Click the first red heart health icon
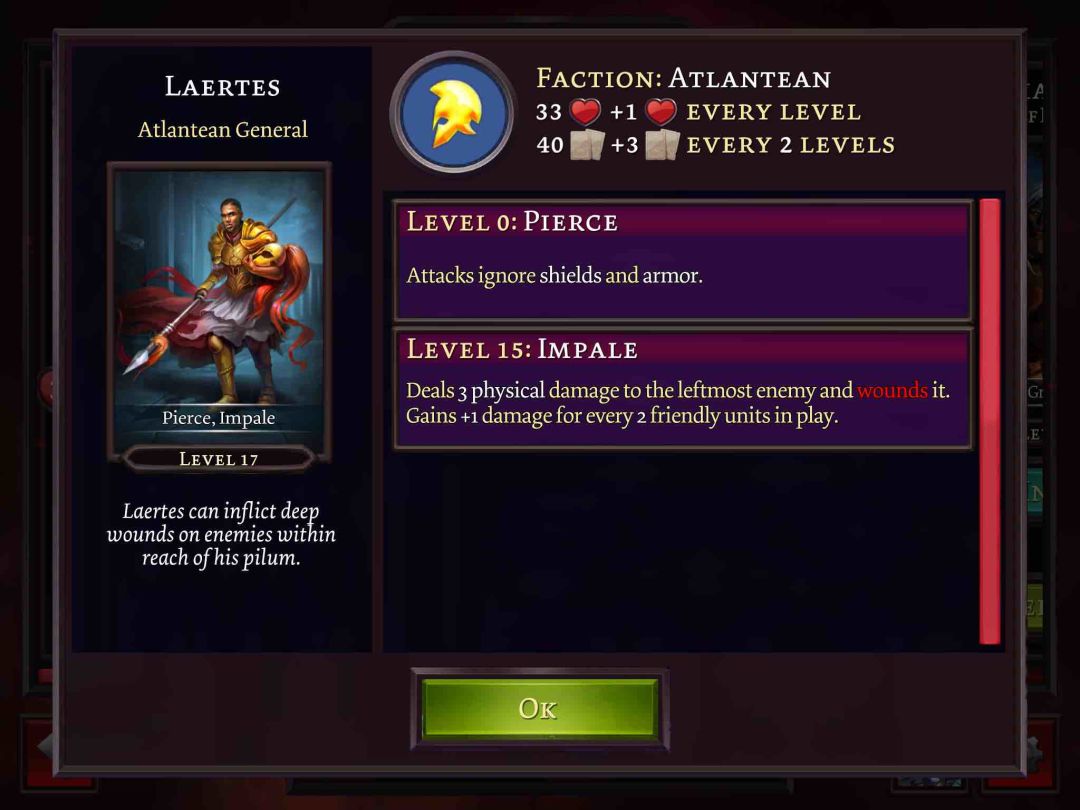The image size is (1080, 810). [585, 112]
